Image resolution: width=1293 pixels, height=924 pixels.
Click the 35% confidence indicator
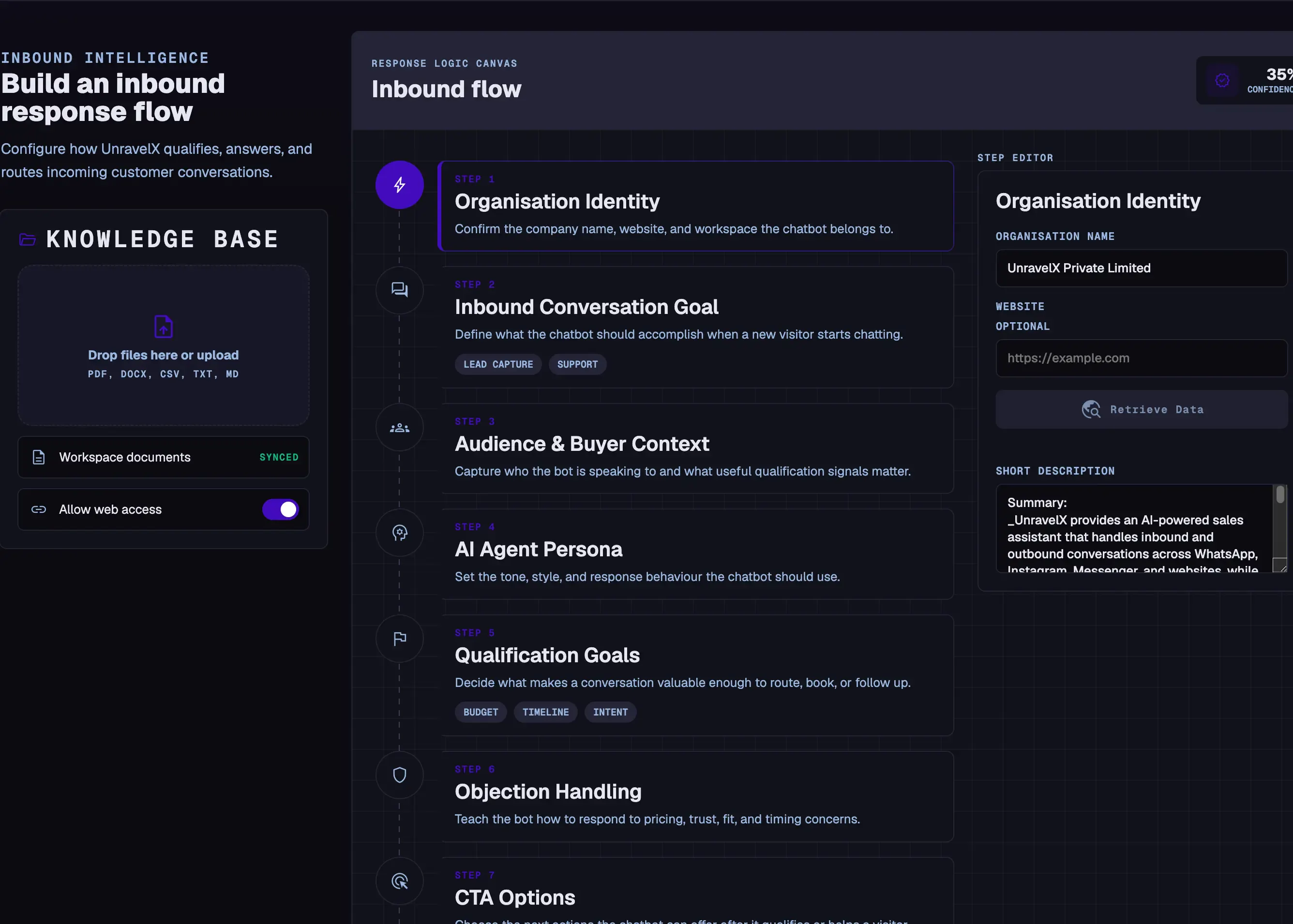[x=1245, y=81]
